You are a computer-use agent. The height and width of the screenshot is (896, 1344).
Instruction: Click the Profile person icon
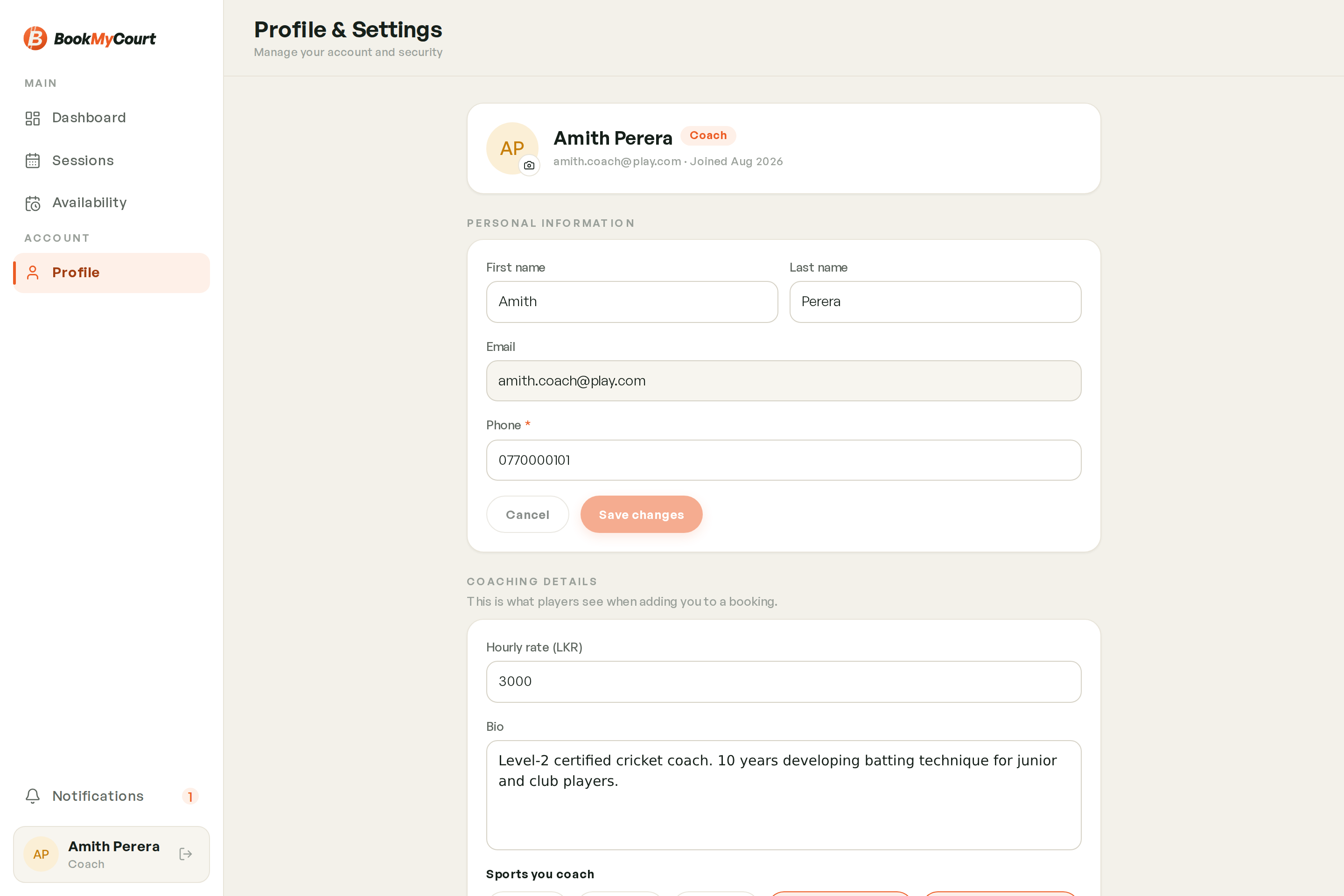[33, 273]
